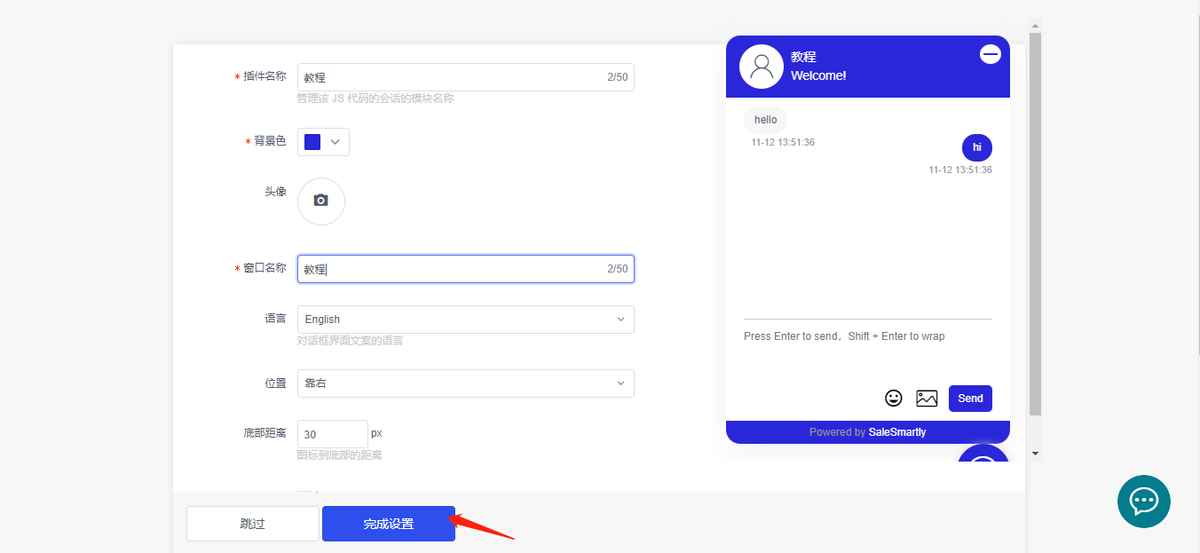This screenshot has height=553, width=1200.
Task: Attach an image in chat preview
Action: coord(927,398)
